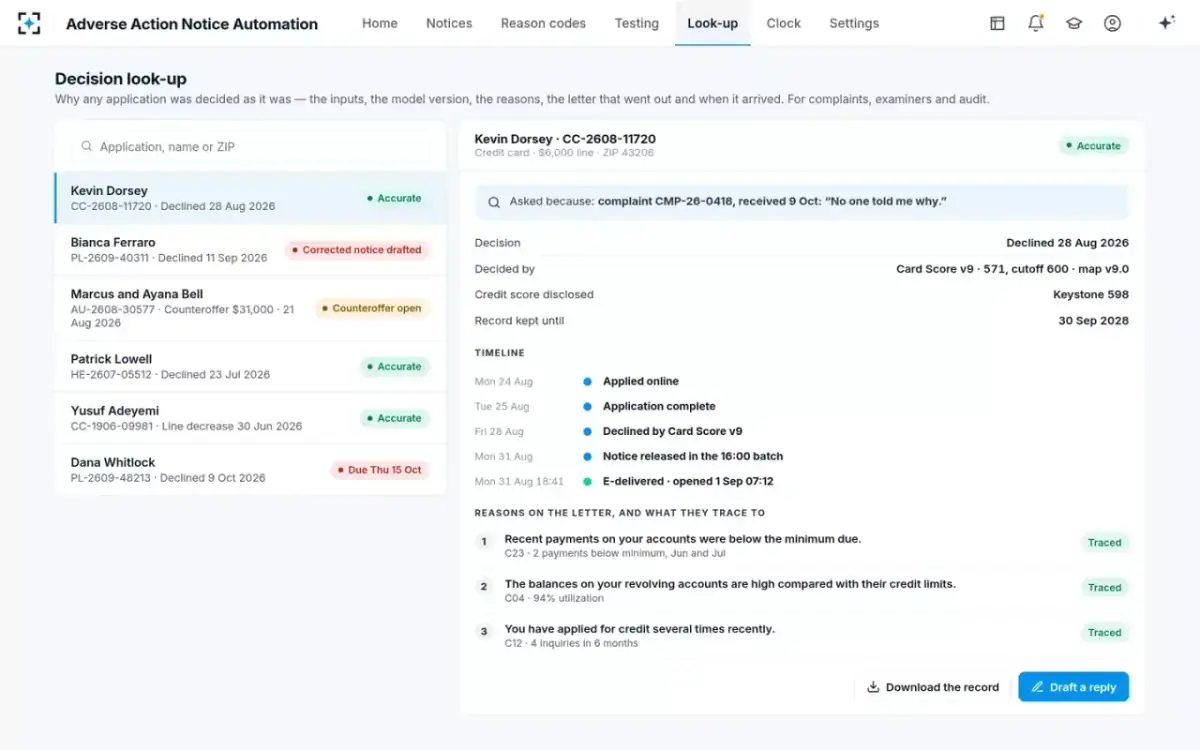Click the 'Decision look-up' page heading
Viewport: 1200px width, 750px height.
tap(121, 79)
